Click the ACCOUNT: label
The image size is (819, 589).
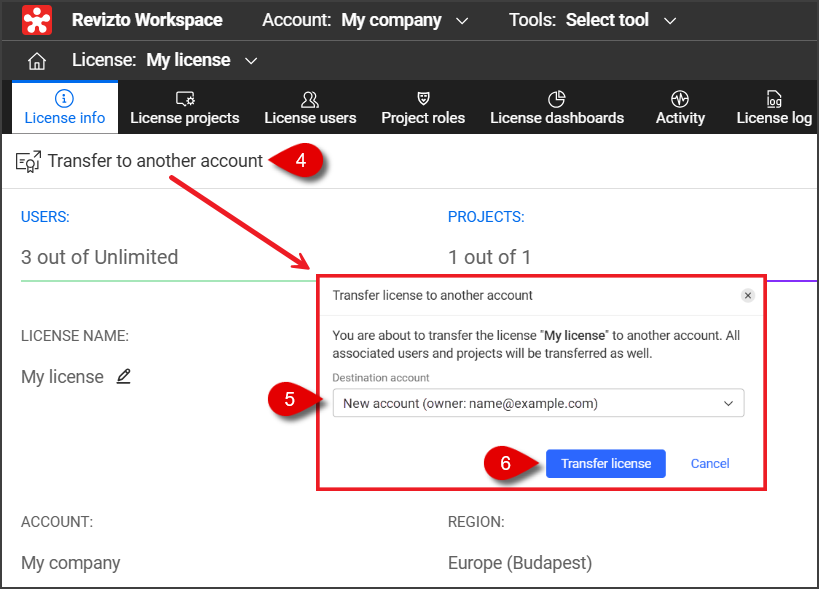(x=57, y=522)
